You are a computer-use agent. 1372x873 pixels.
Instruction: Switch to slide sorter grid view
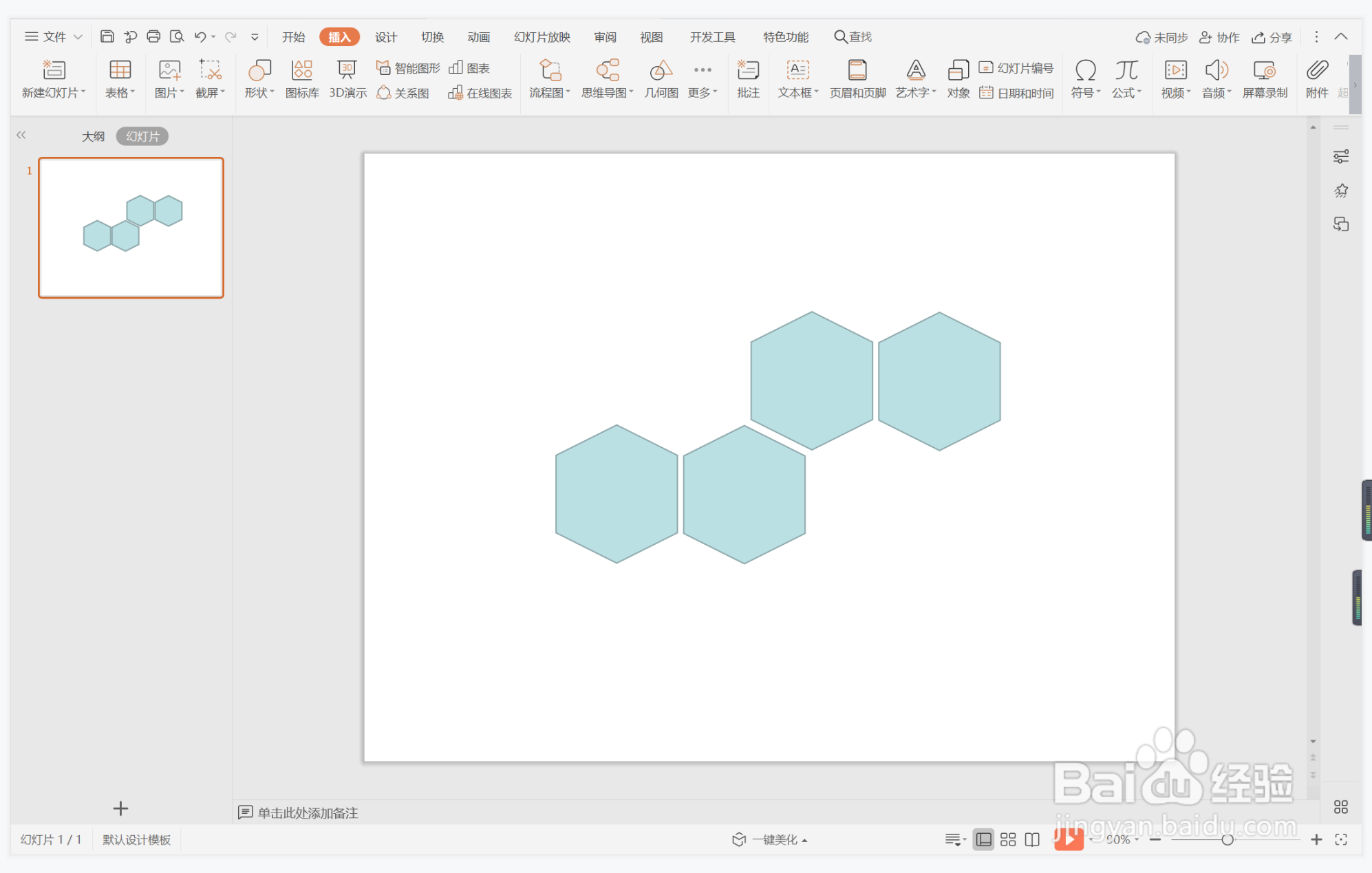click(x=1008, y=839)
